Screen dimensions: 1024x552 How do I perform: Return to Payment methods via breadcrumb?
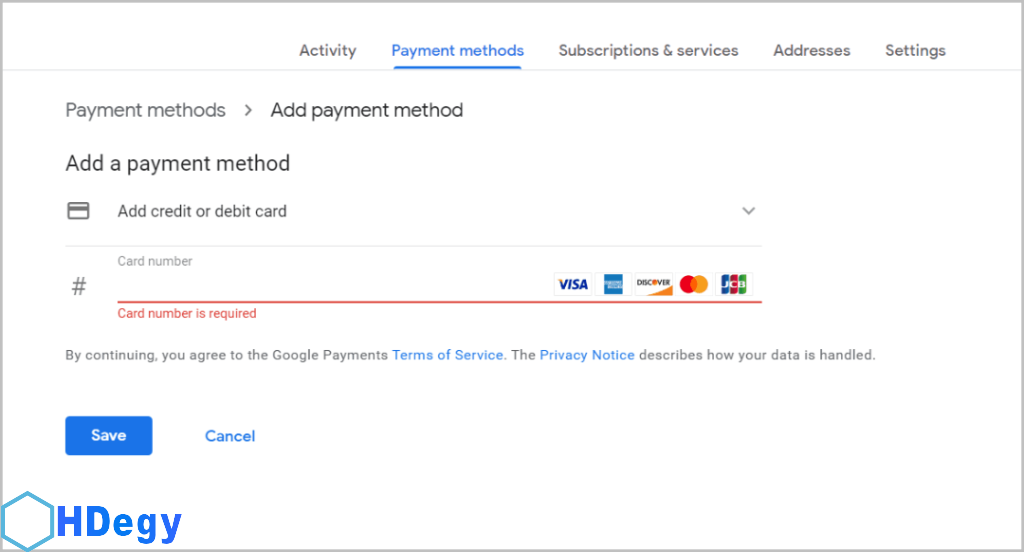(145, 110)
